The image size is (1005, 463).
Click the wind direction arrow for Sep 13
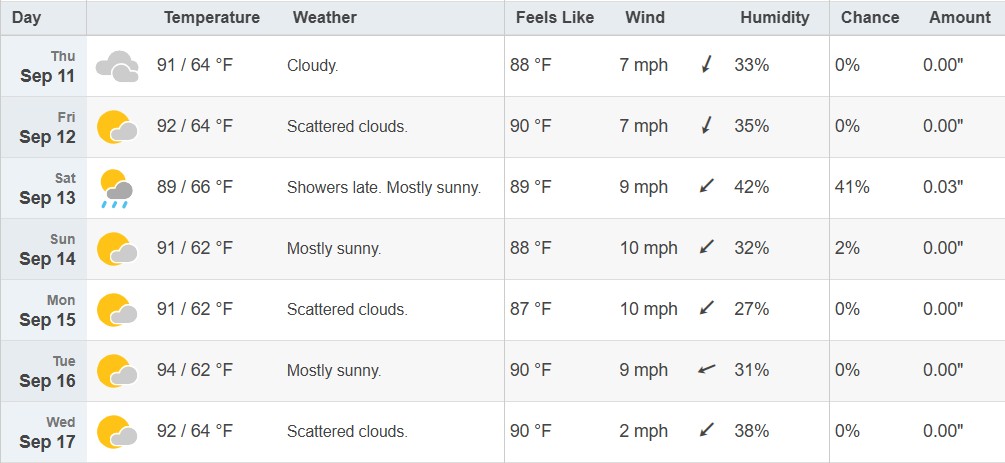[x=707, y=187]
